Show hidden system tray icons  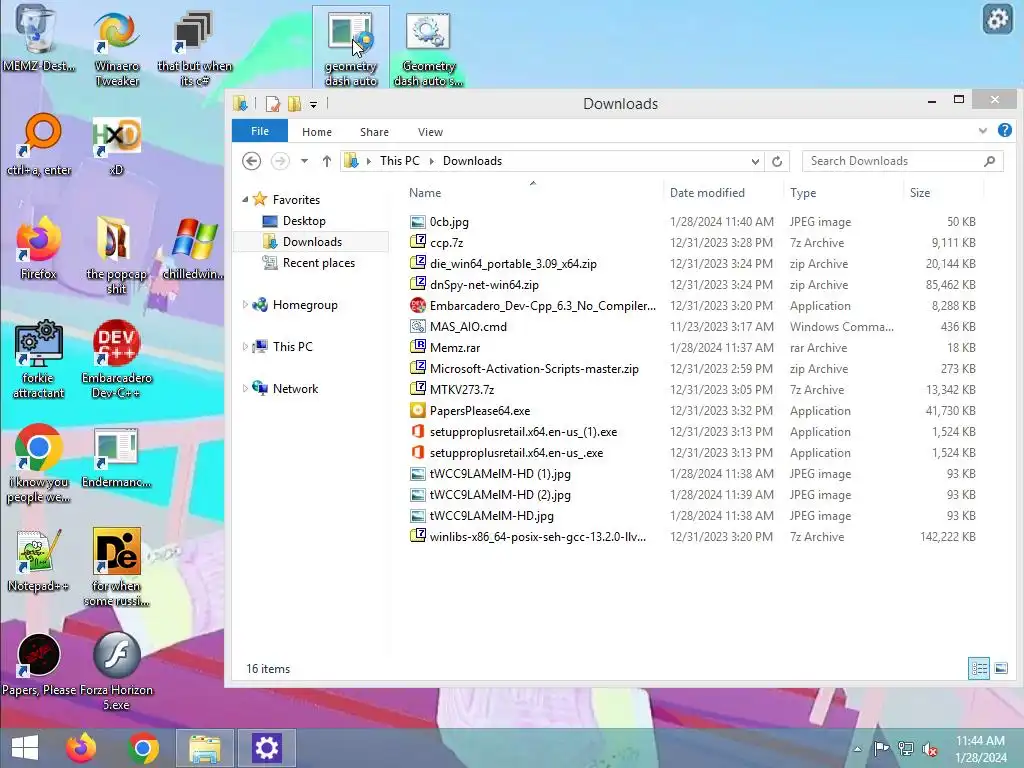pos(857,749)
